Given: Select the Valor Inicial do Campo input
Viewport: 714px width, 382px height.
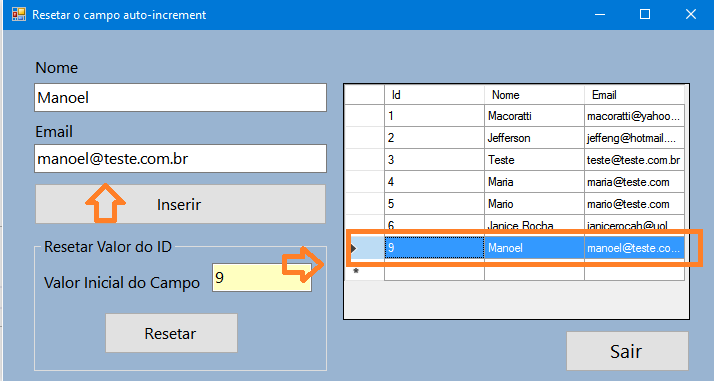Looking at the screenshot, I should 262,277.
